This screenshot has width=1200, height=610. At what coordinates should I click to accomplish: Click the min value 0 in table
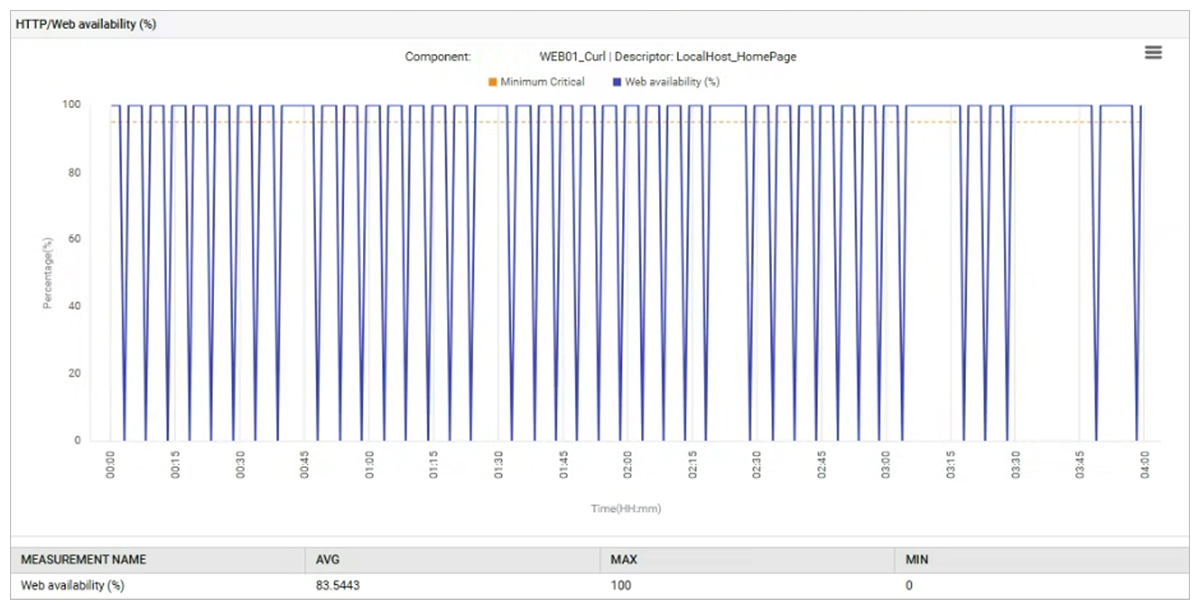tap(909, 585)
